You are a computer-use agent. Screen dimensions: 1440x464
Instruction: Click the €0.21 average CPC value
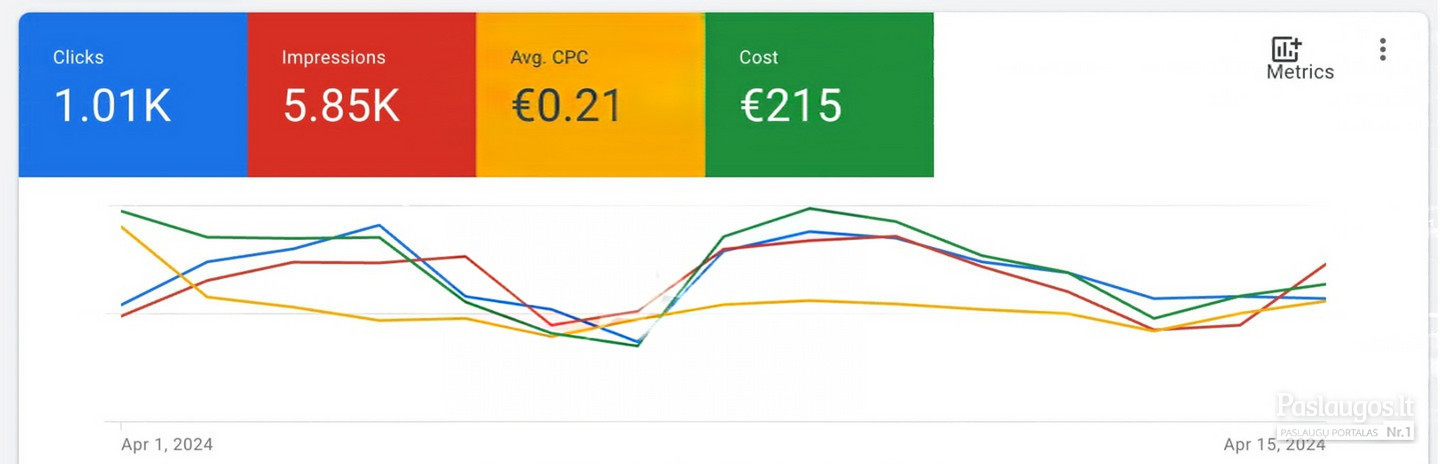pos(566,106)
